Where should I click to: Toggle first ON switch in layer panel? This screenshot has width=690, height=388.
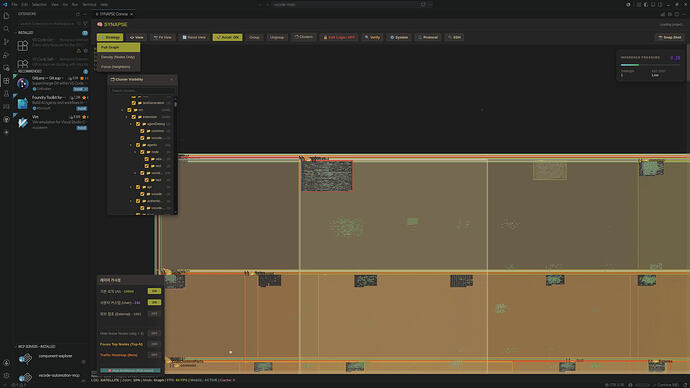[x=154, y=291]
